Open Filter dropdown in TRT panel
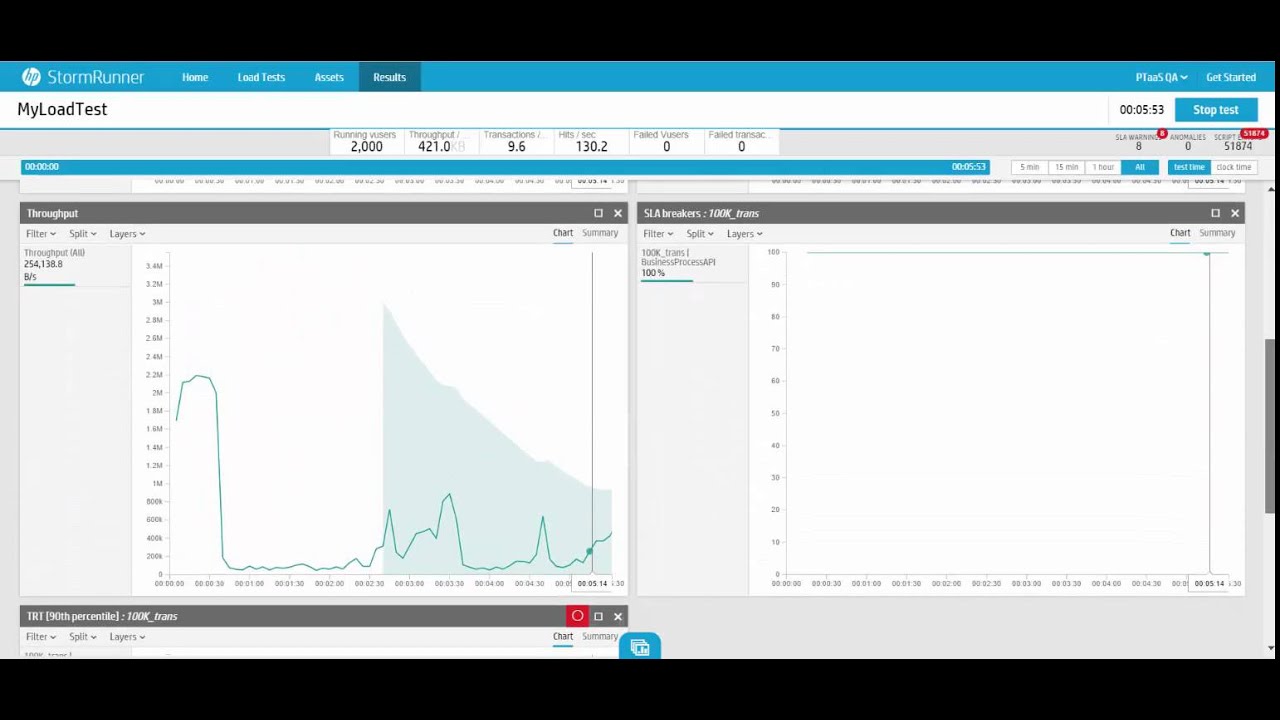 (41, 637)
